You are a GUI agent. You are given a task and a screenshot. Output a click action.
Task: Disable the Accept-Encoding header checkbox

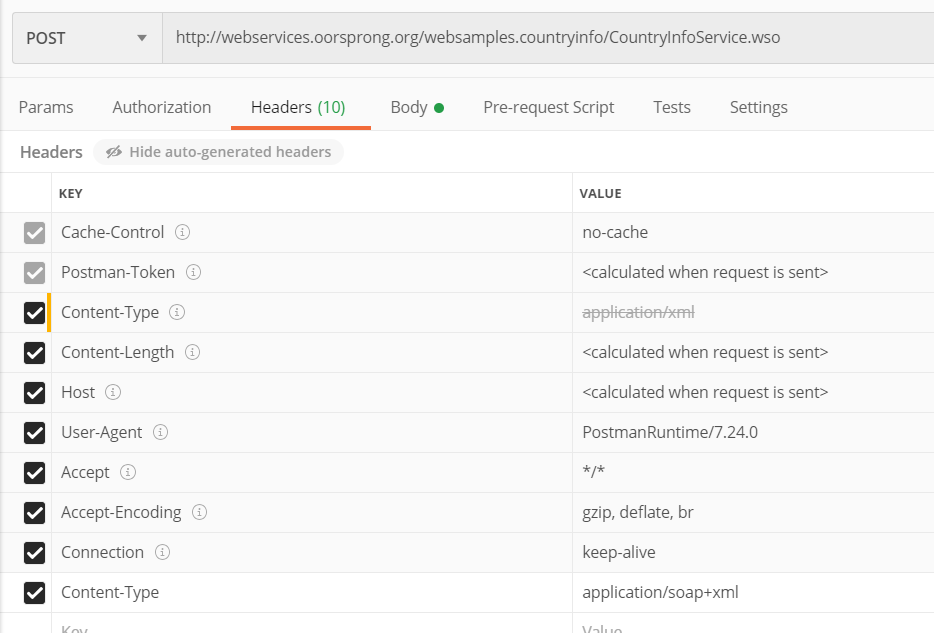(35, 513)
